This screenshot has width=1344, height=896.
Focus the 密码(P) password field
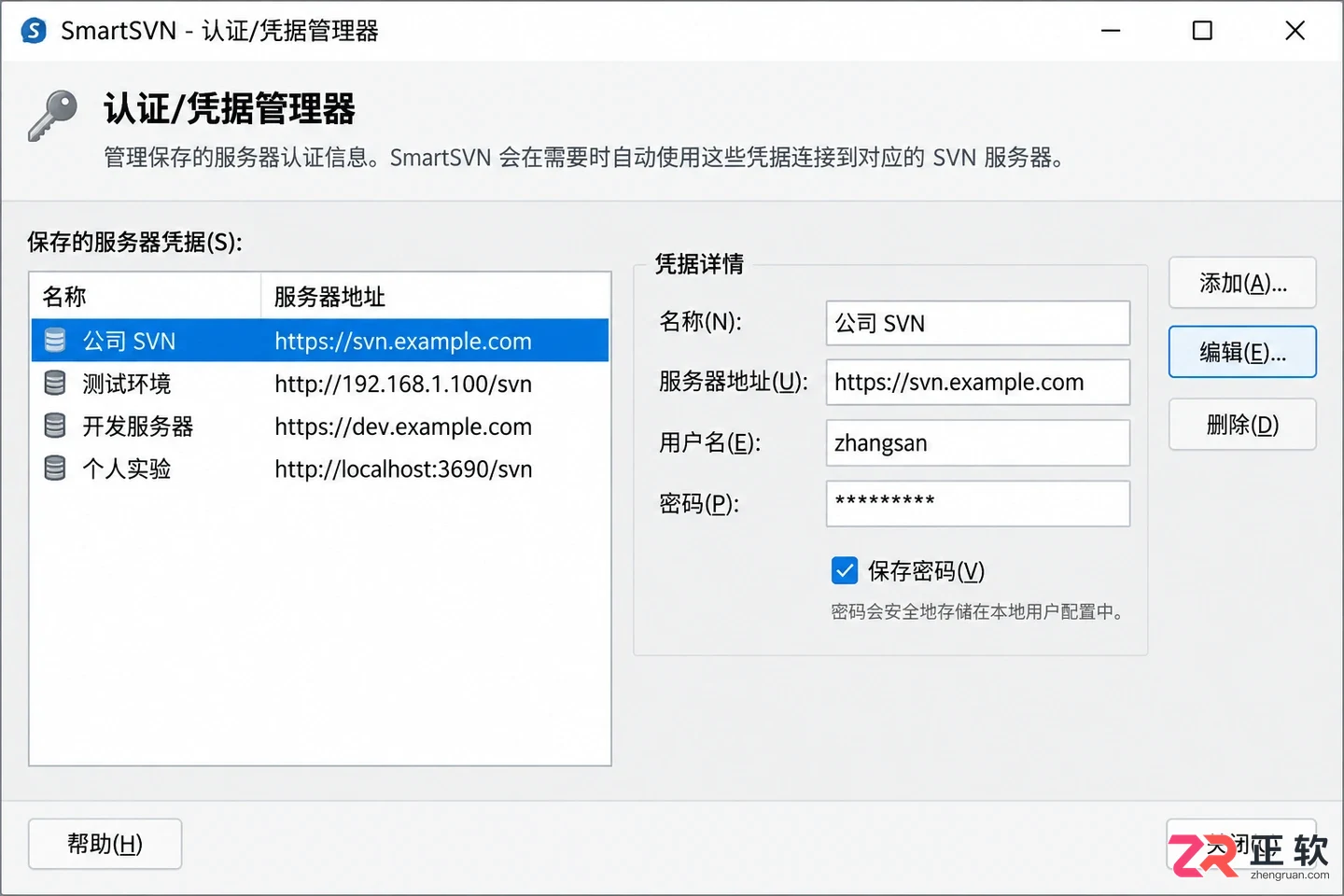[x=978, y=503]
